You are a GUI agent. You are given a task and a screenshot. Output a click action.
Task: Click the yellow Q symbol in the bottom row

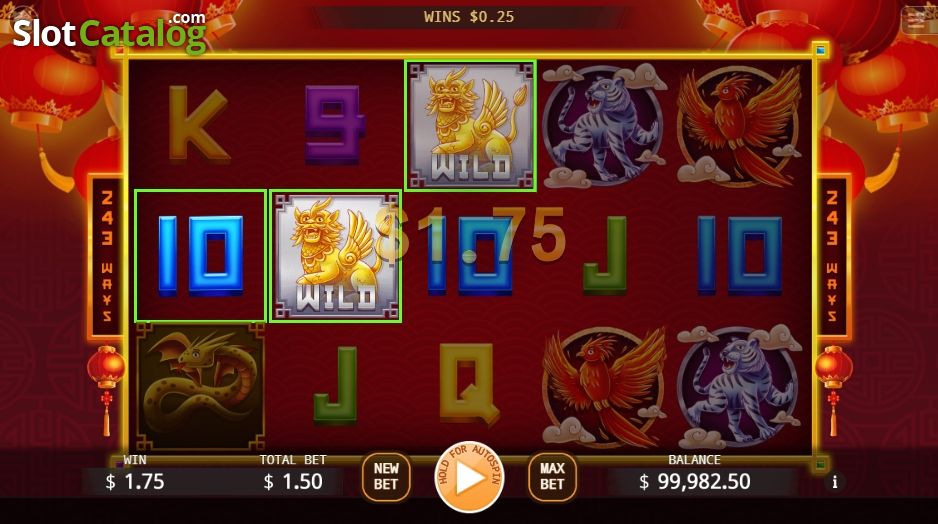point(470,383)
